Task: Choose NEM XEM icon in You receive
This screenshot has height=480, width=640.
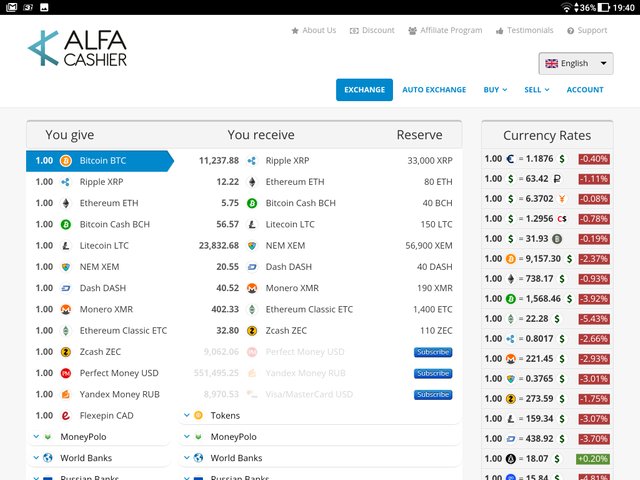Action: 252,246
